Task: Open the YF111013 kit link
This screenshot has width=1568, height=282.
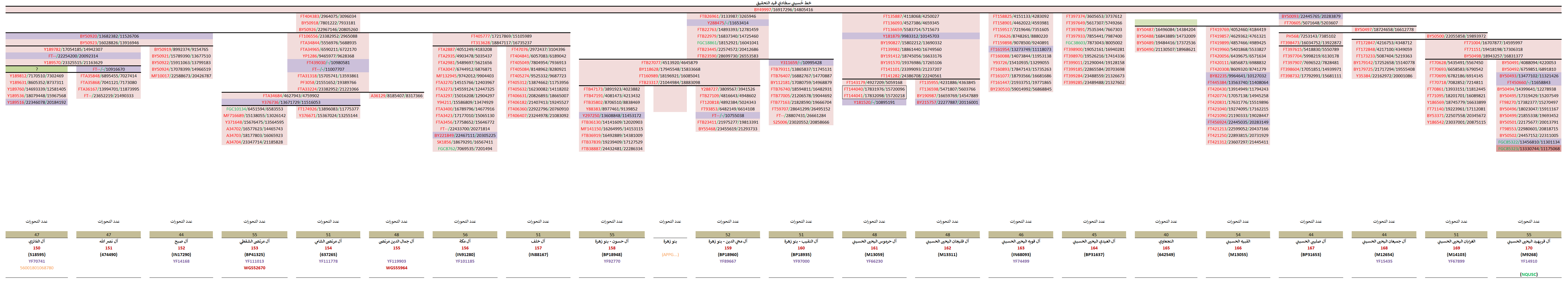Action: [254, 261]
